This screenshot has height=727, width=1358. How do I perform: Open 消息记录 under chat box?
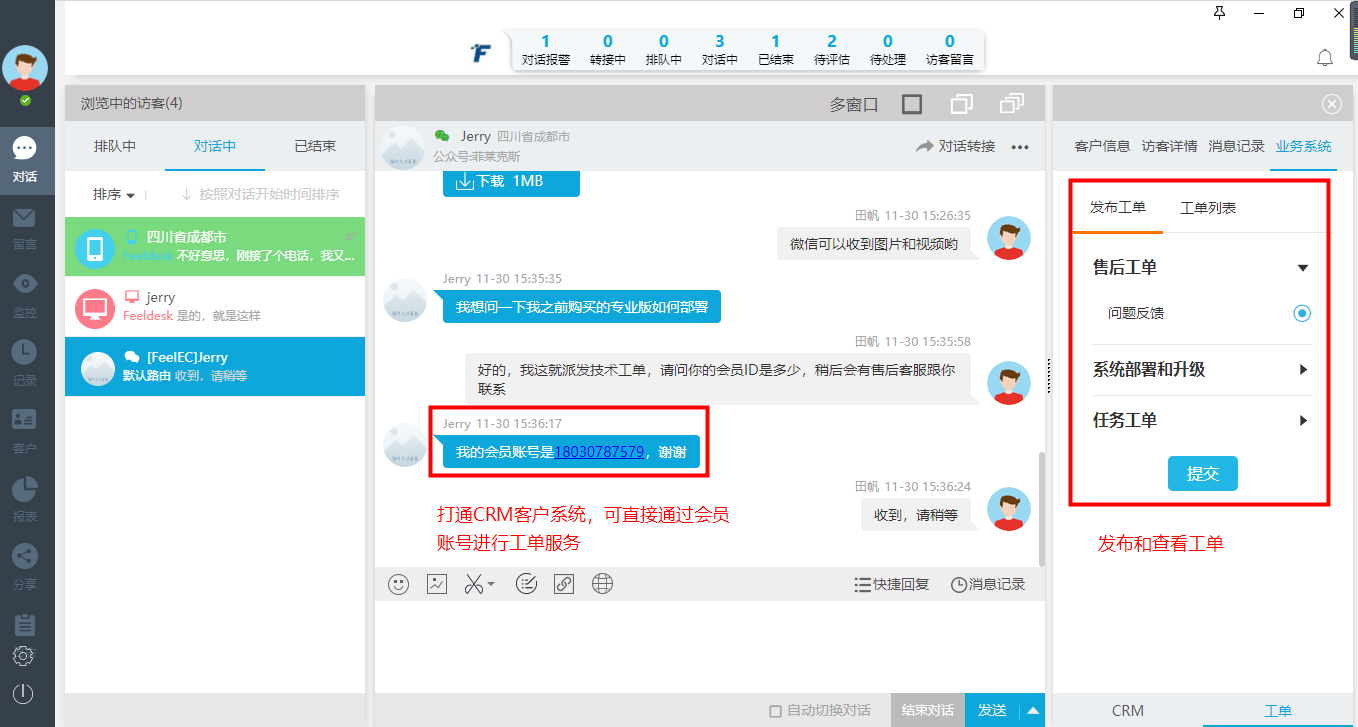(x=988, y=585)
